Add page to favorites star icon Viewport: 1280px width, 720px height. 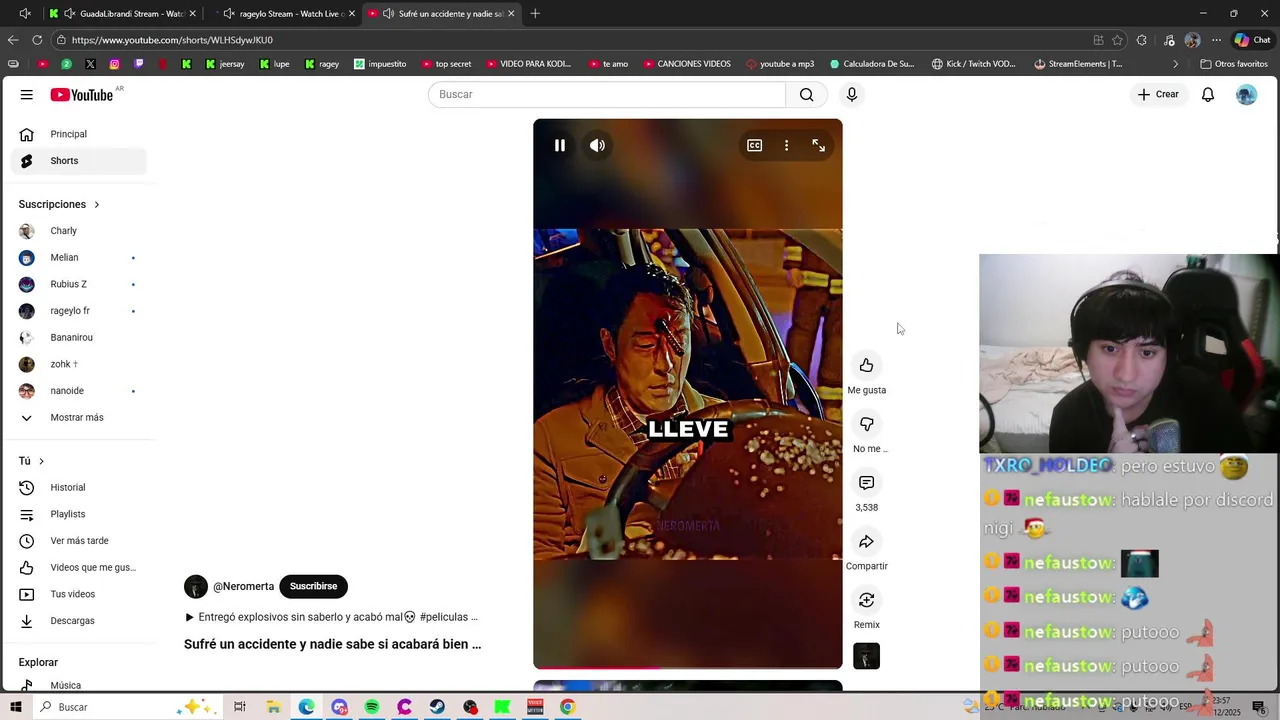pos(1117,40)
